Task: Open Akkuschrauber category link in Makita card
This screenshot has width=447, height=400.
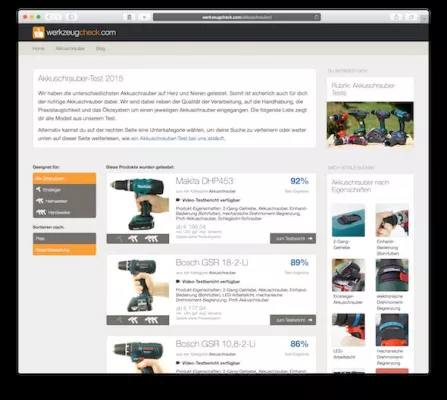Action: pyautogui.click(x=222, y=191)
